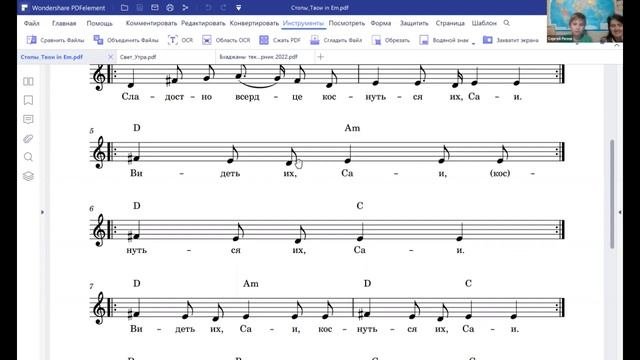Click the search magnifier in the menu bar
The image size is (640, 360).
[507, 23]
